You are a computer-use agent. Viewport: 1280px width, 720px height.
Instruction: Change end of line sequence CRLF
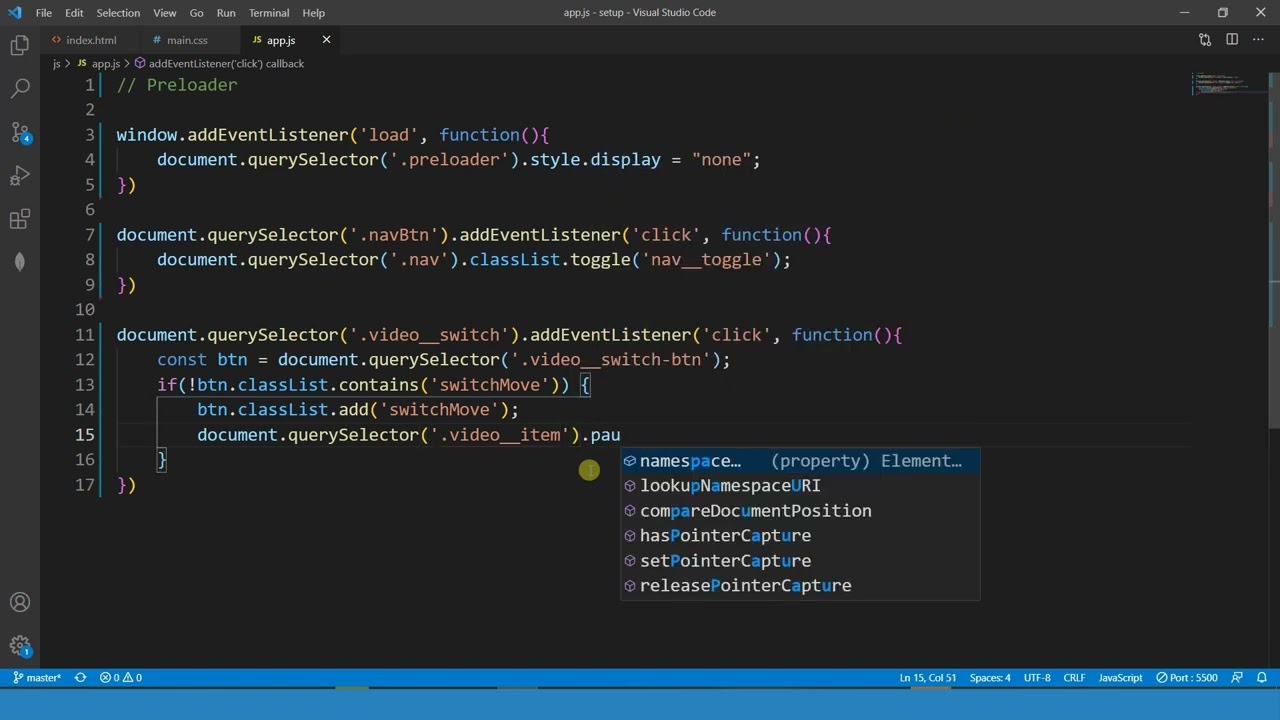pyautogui.click(x=1074, y=678)
